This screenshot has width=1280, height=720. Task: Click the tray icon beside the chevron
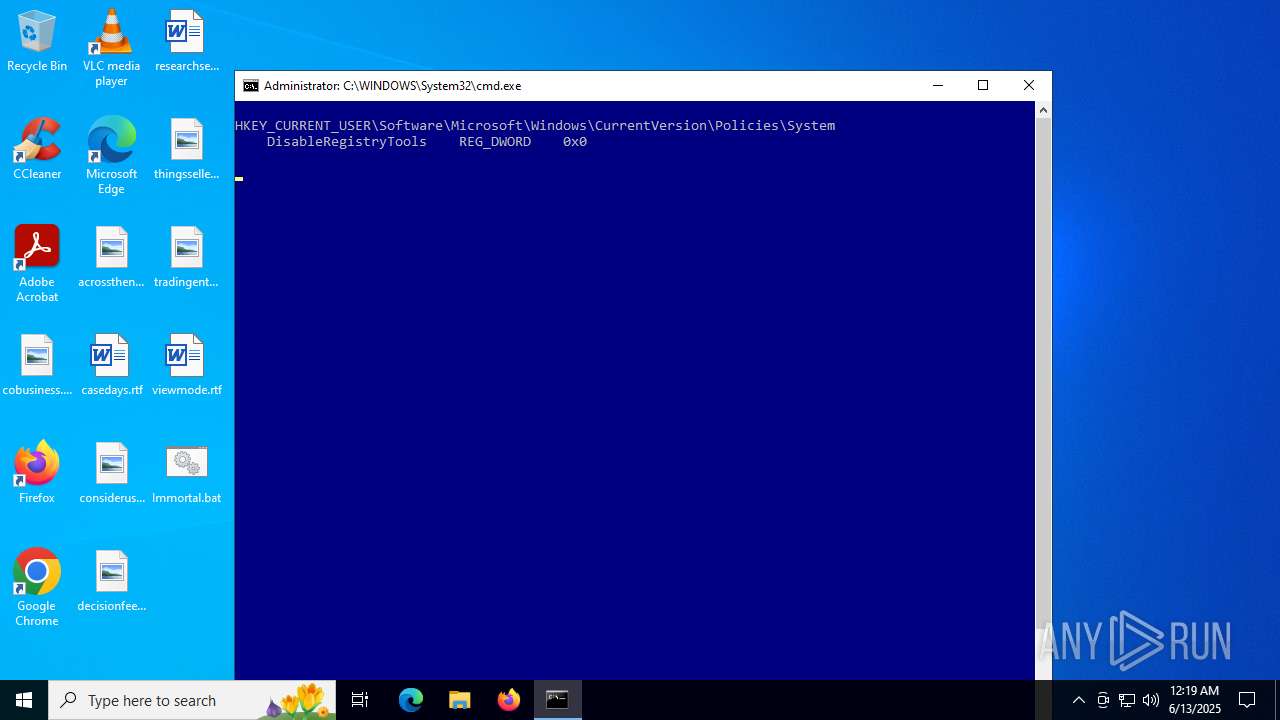1103,700
